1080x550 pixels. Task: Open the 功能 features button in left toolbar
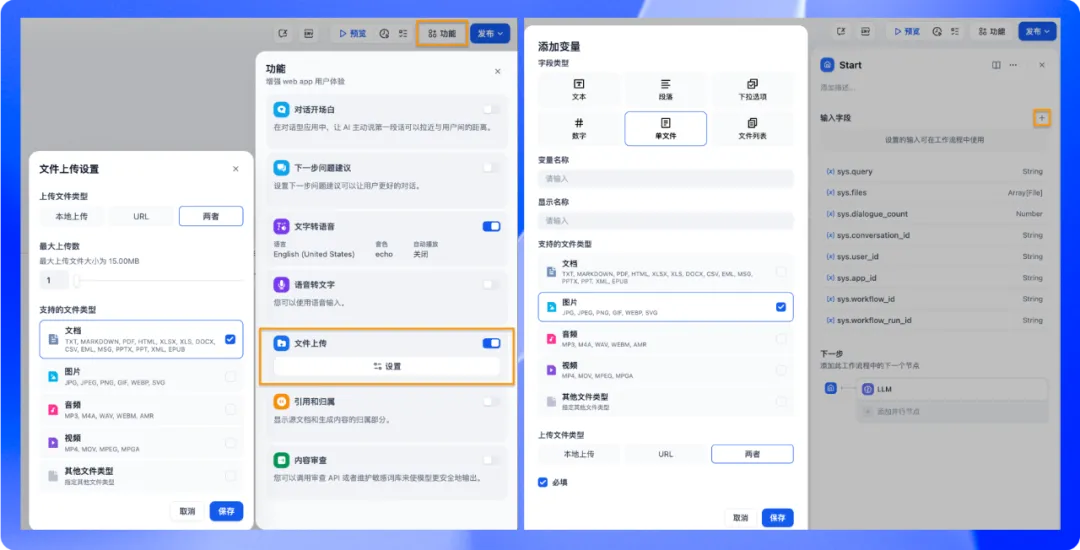(442, 34)
